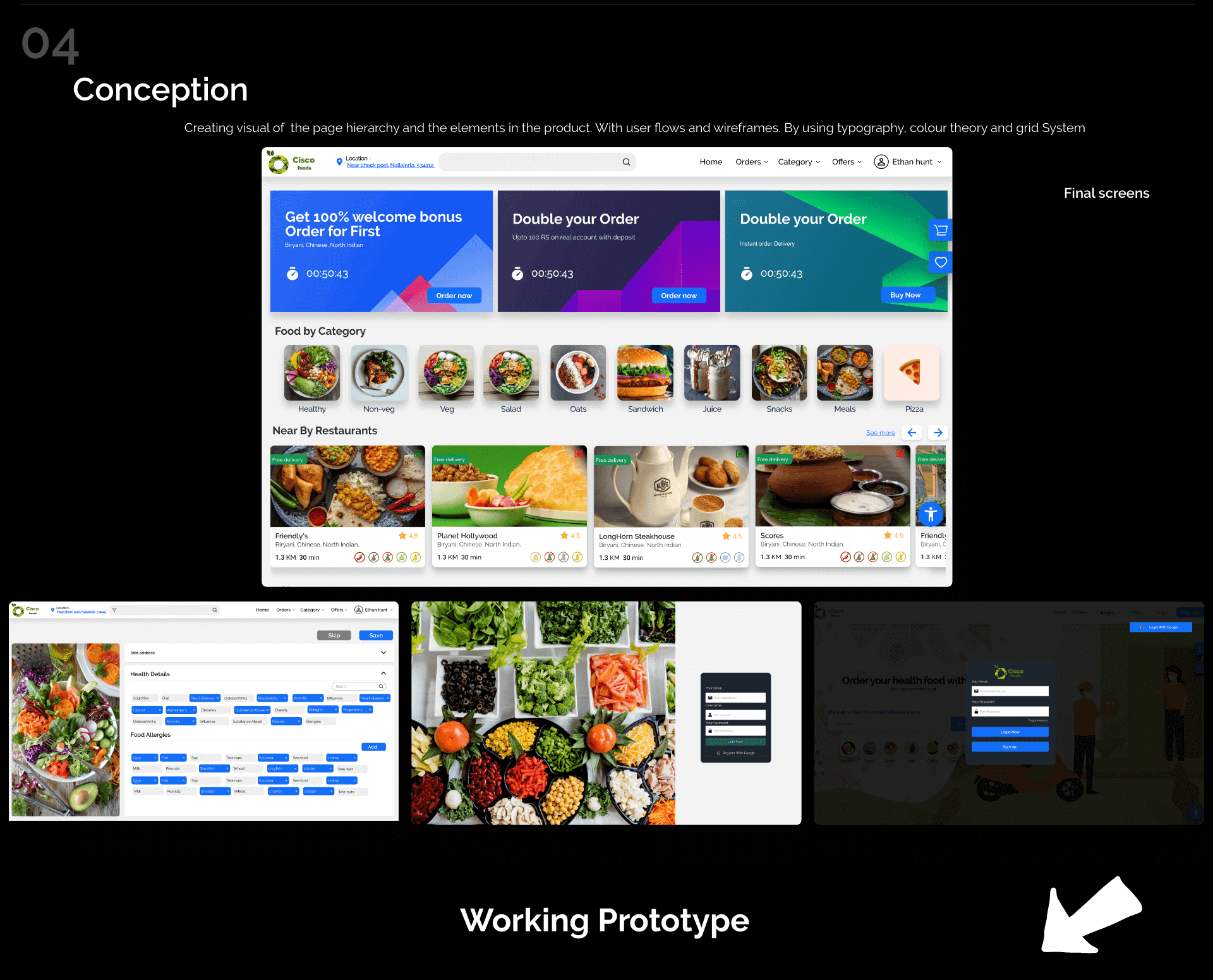Click the user profile avatar icon
The image size is (1213, 980).
click(x=878, y=162)
